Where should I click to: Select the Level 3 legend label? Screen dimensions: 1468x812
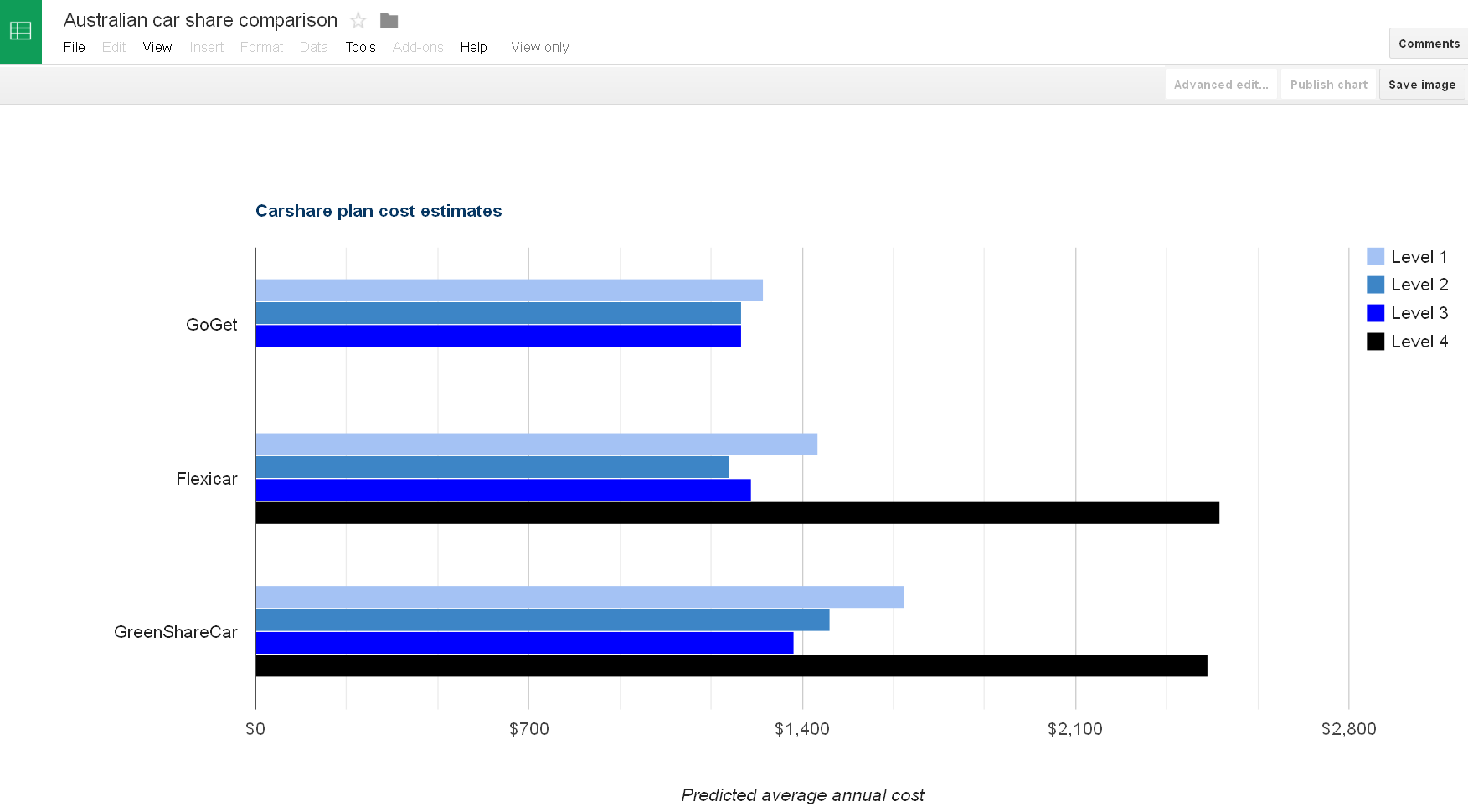(1419, 313)
